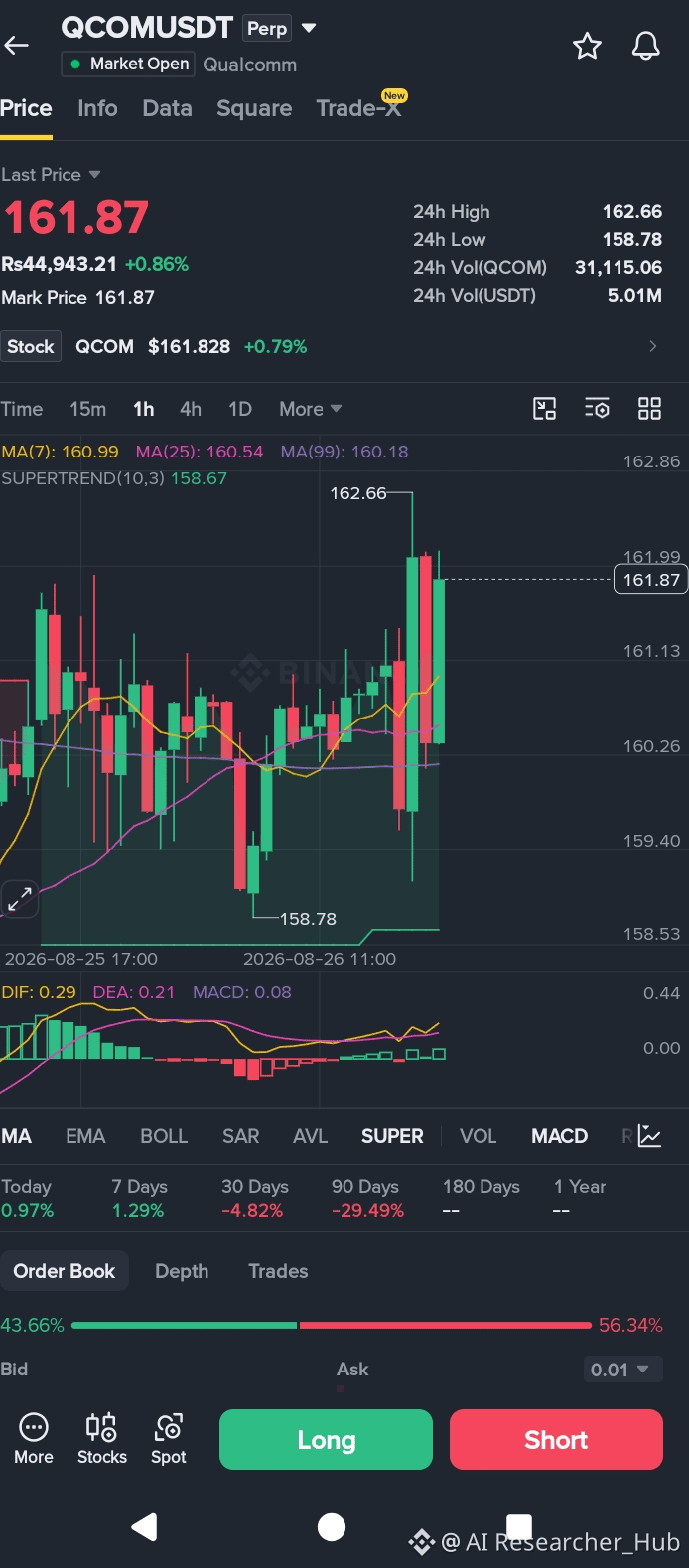Tap the 7 Days 1.29% performance
The image size is (689, 1568).
(139, 1198)
